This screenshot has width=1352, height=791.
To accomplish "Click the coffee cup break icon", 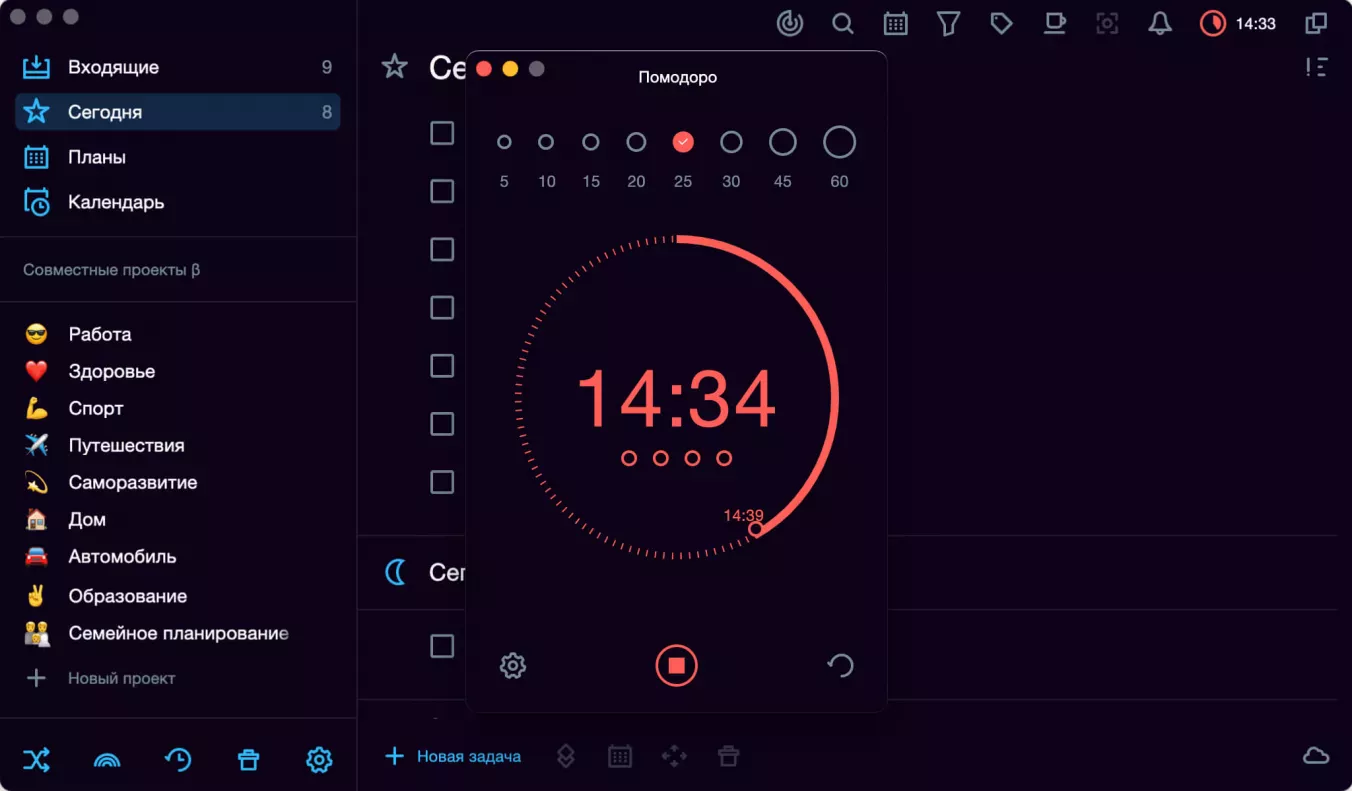I will tap(1054, 23).
